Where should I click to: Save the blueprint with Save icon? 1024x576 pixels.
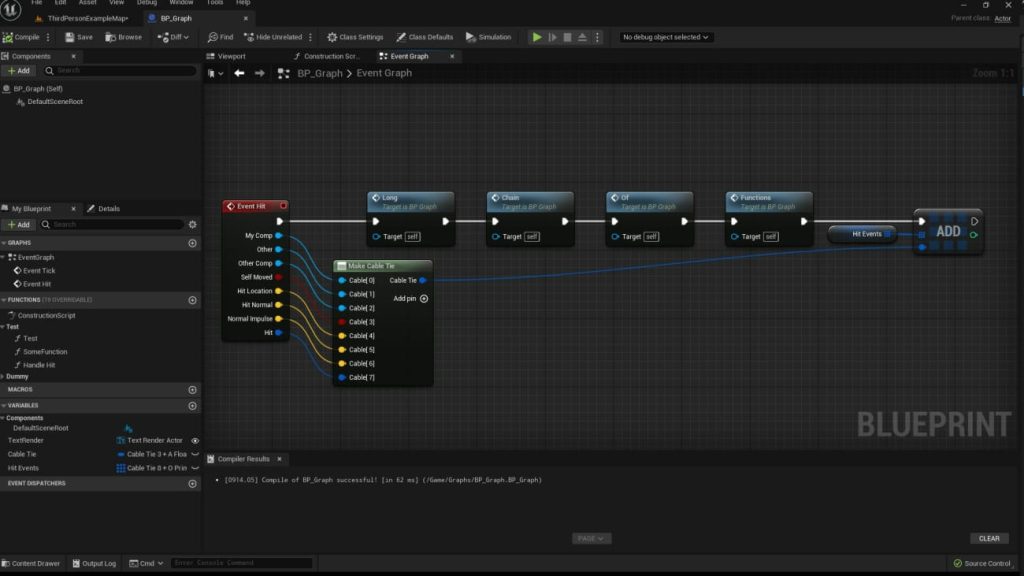70,37
